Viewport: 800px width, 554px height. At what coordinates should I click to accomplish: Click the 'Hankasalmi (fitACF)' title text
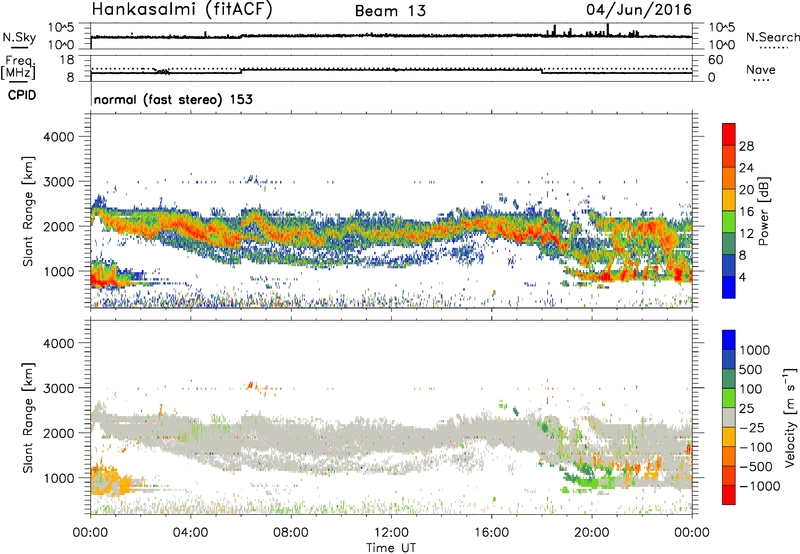pos(182,10)
